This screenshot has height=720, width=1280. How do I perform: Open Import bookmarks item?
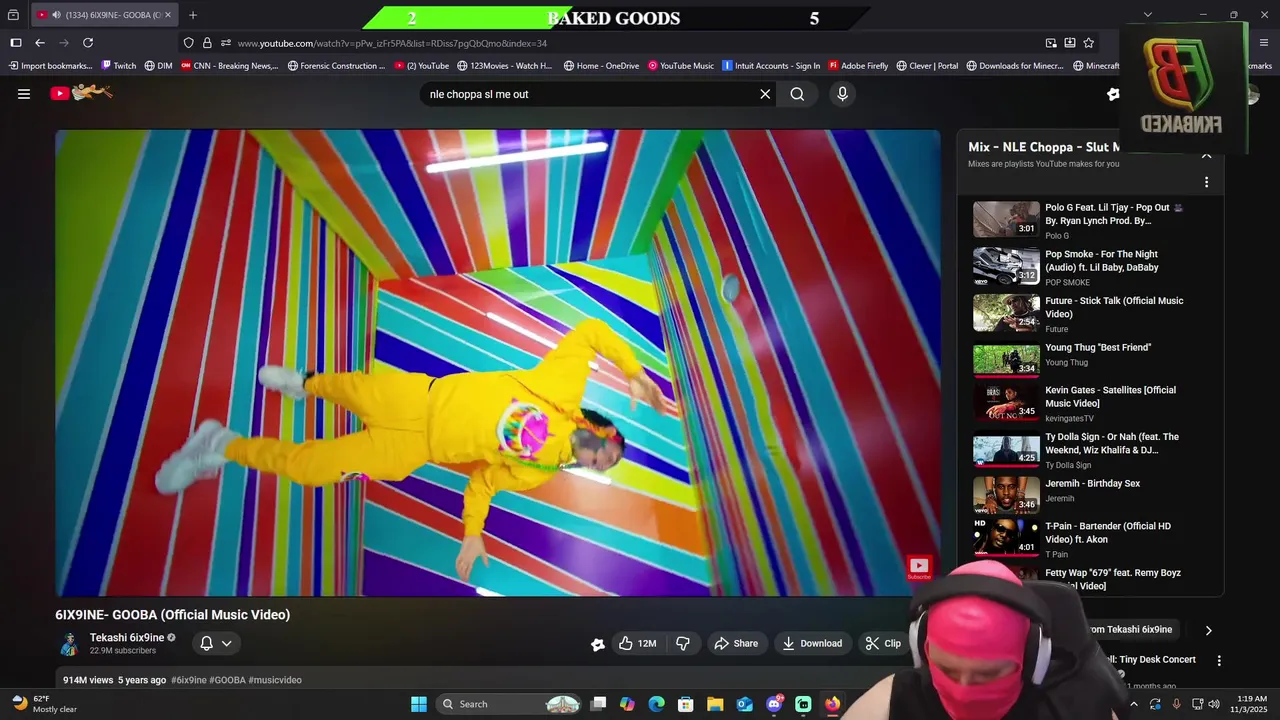50,66
